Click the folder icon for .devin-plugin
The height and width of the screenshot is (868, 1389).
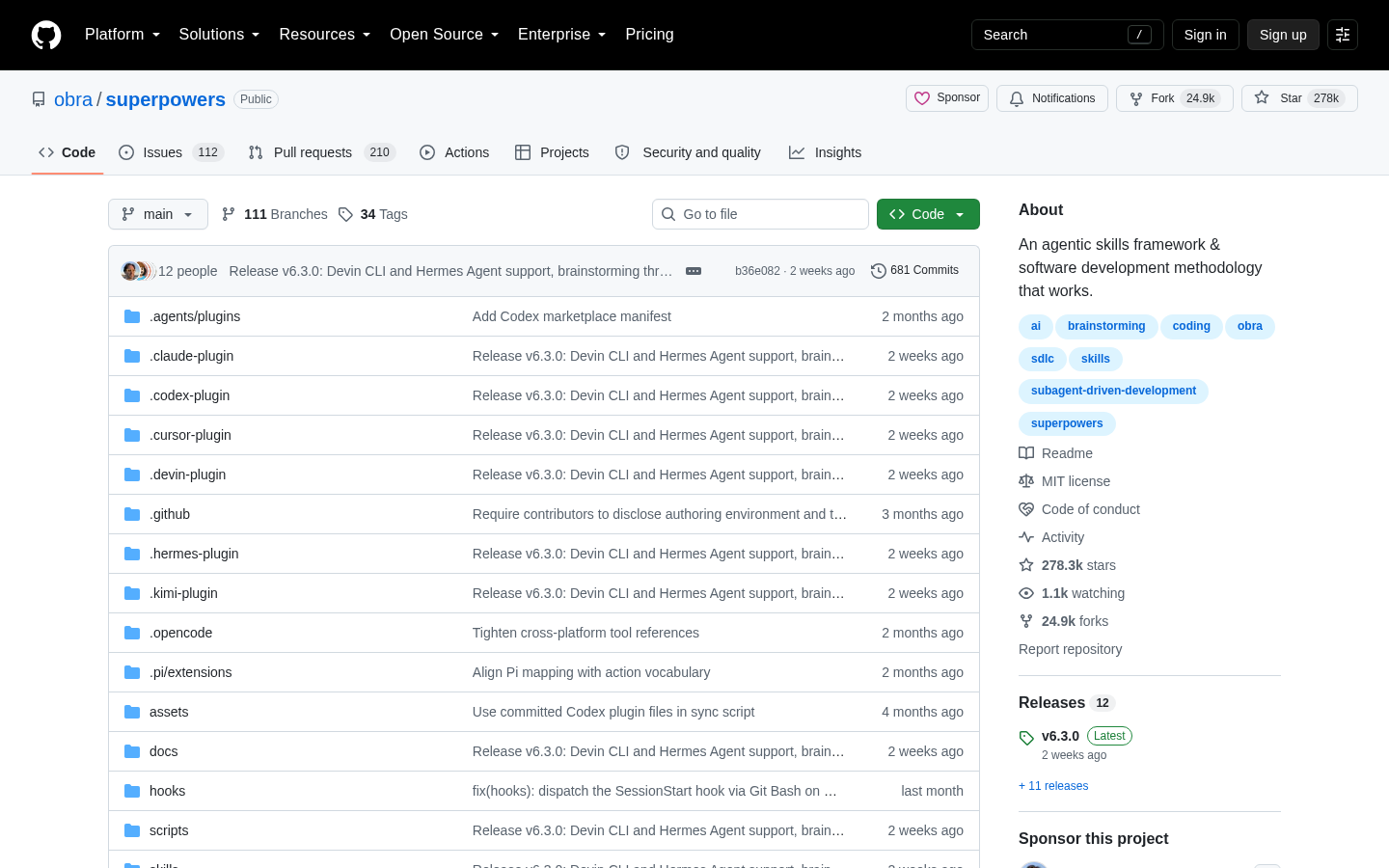[x=132, y=475]
